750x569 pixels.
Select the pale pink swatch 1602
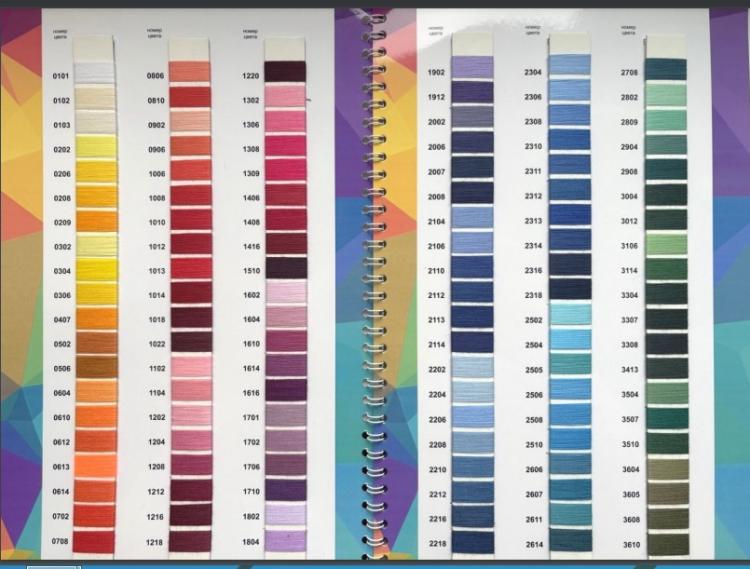click(286, 293)
